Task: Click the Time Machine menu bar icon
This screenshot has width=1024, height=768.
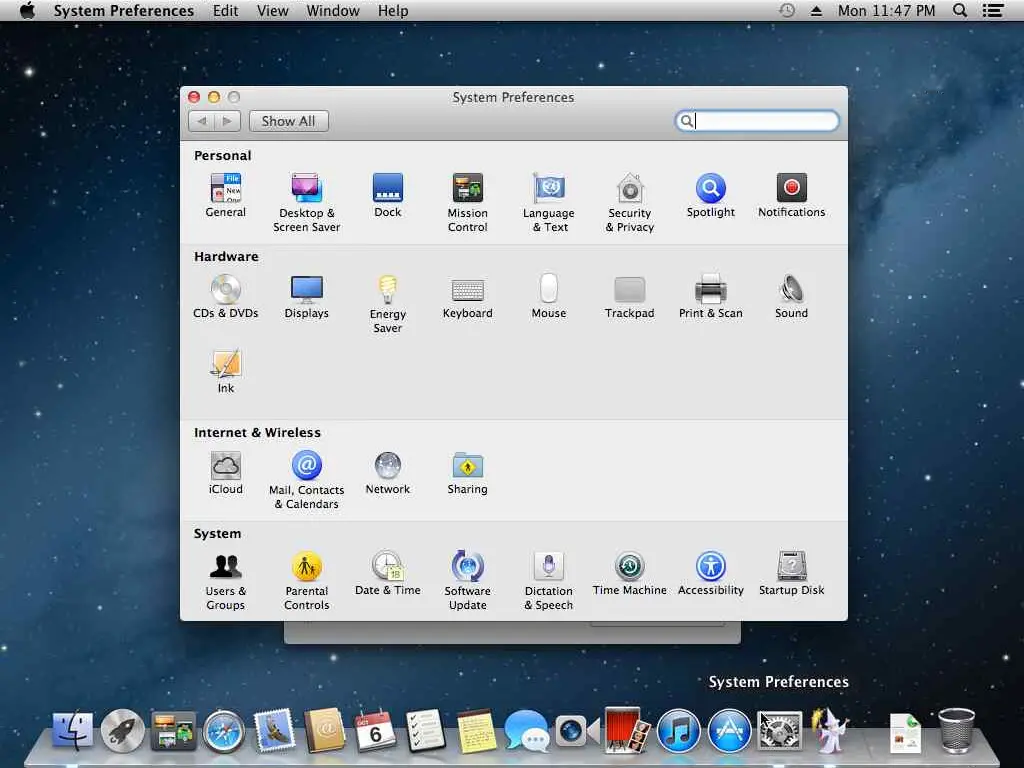Action: tap(787, 10)
